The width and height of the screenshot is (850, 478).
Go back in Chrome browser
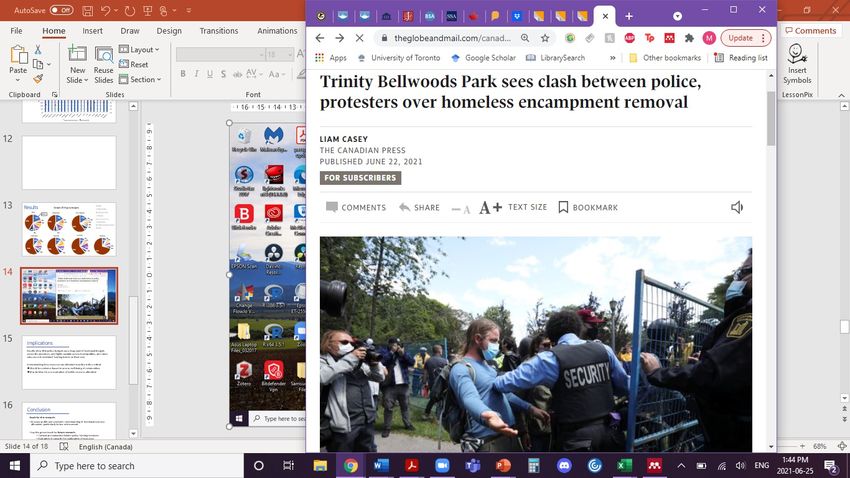pos(320,38)
